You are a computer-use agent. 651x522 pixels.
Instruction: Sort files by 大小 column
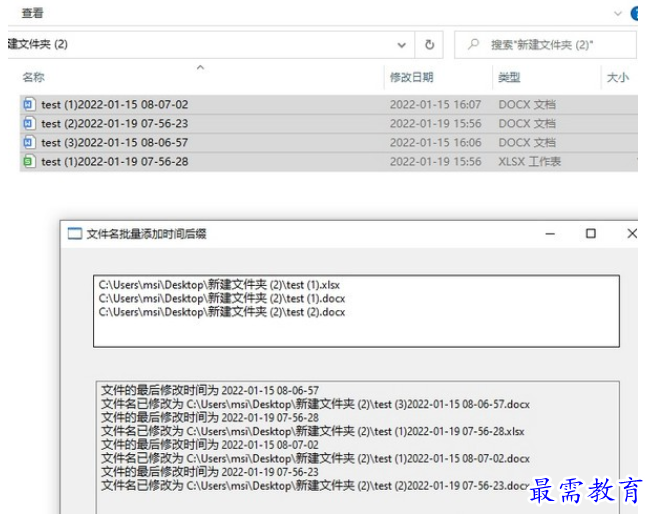[618, 77]
